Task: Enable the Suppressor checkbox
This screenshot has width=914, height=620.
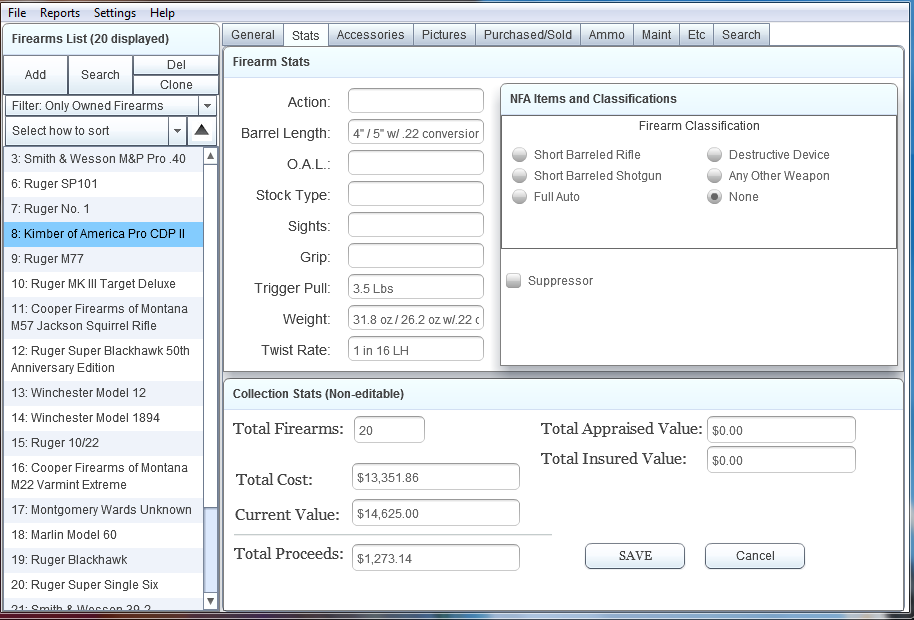Action: (514, 280)
